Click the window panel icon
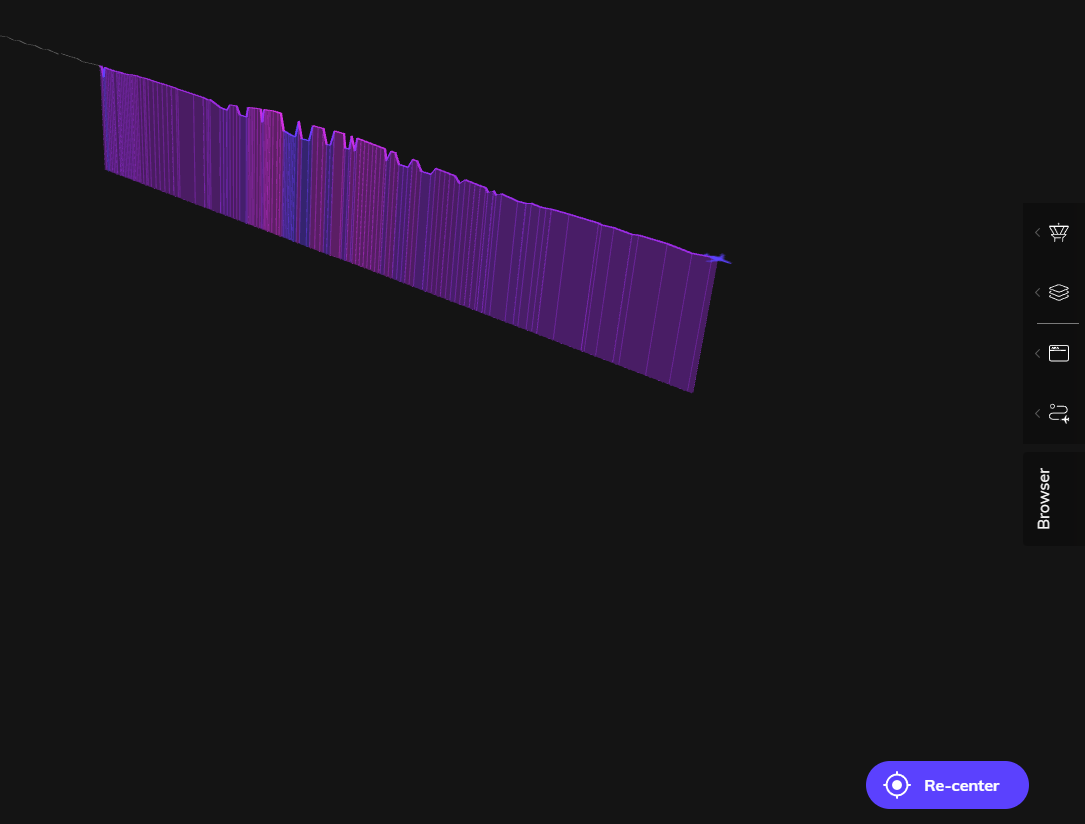This screenshot has height=824, width=1085. 1059,353
